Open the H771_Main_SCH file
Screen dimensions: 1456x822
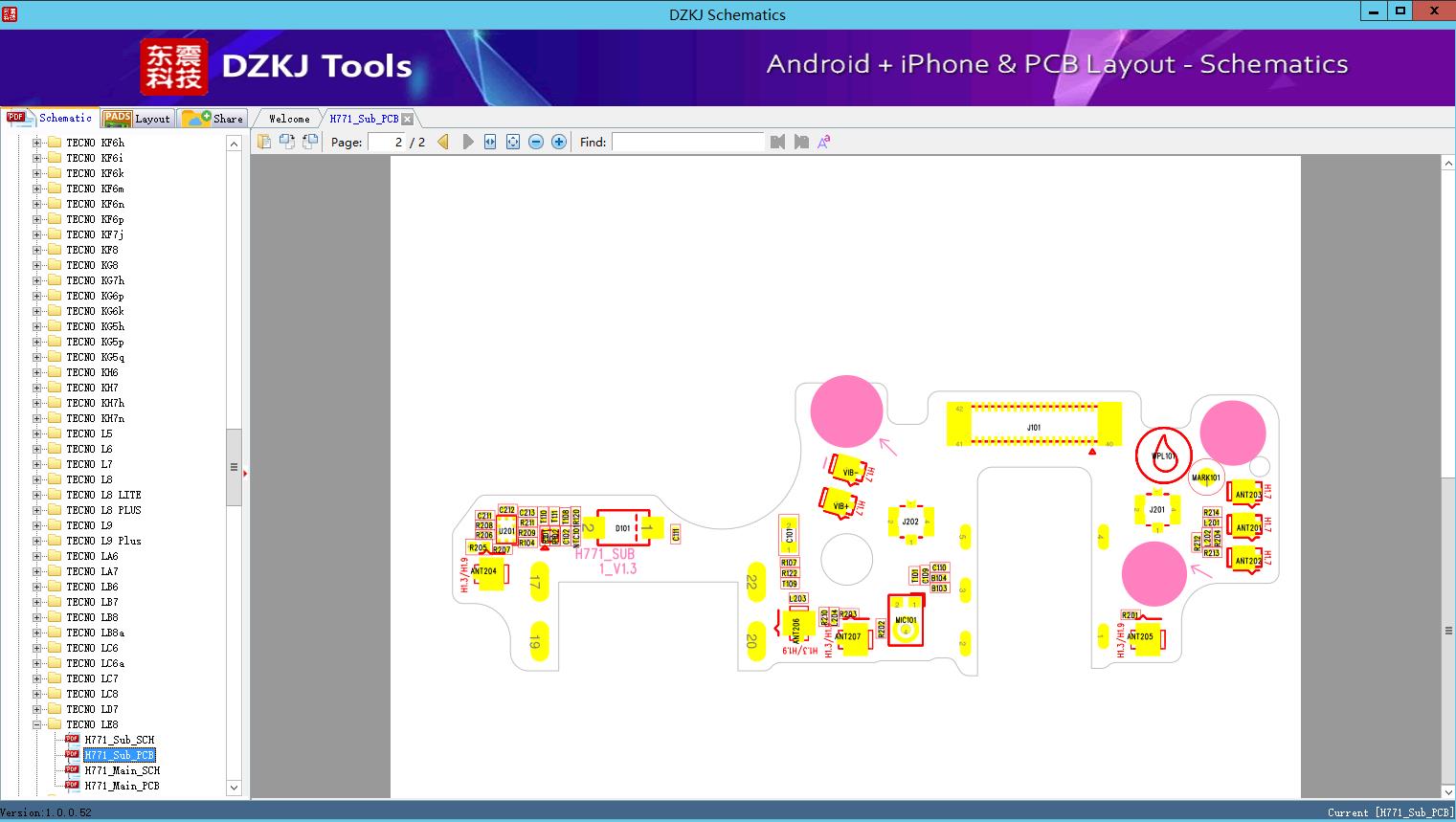122,770
